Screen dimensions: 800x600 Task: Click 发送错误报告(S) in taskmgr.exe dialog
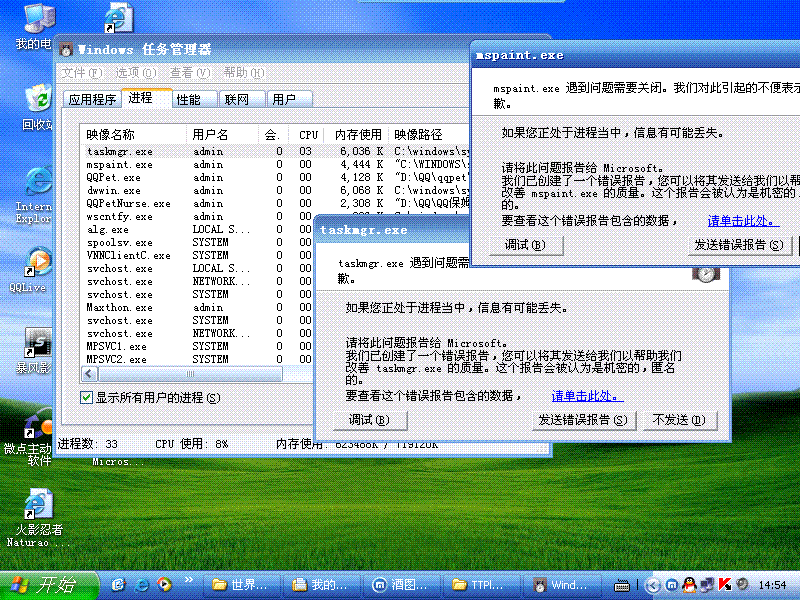583,420
